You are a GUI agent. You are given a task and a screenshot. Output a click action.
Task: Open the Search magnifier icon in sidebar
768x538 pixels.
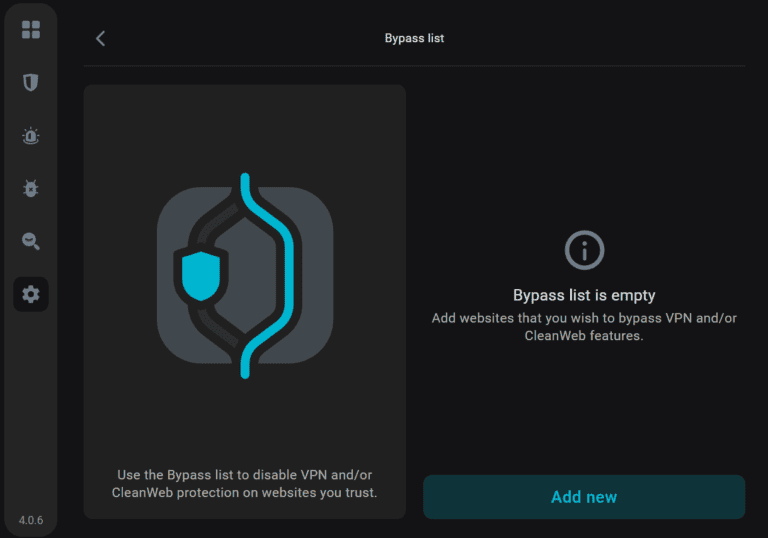pos(31,241)
